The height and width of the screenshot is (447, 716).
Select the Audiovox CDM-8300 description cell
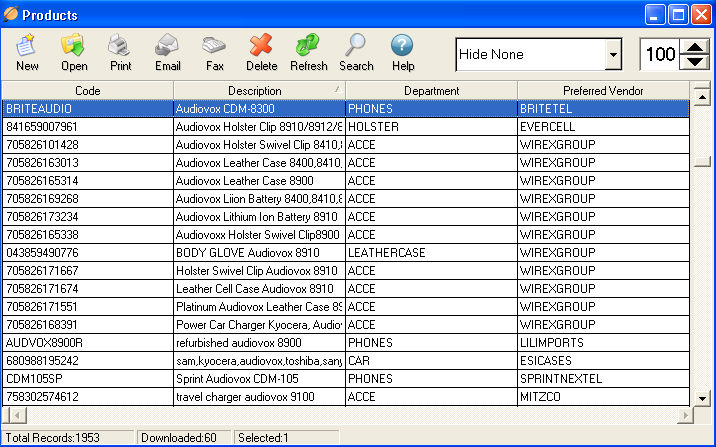pos(259,109)
